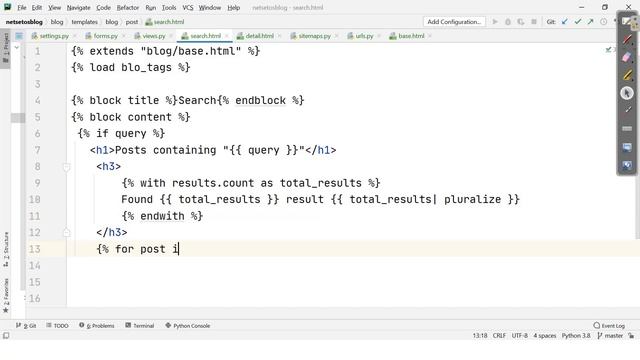Click the monitor screen icon in floating toolbar

point(627,147)
